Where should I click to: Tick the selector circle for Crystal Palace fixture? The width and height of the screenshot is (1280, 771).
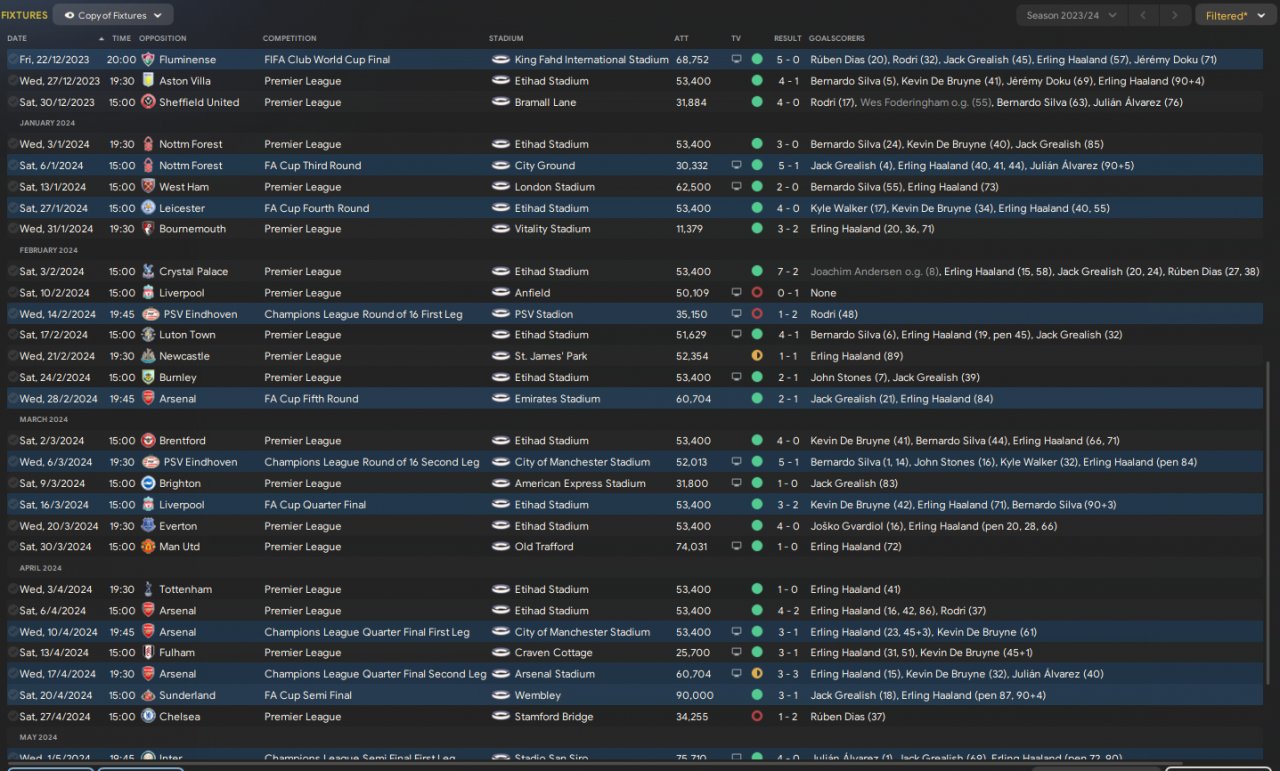13,272
